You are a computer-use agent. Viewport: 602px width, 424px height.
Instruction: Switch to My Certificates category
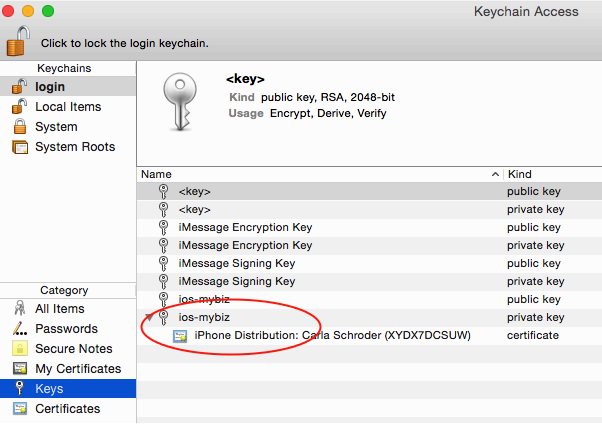77,369
